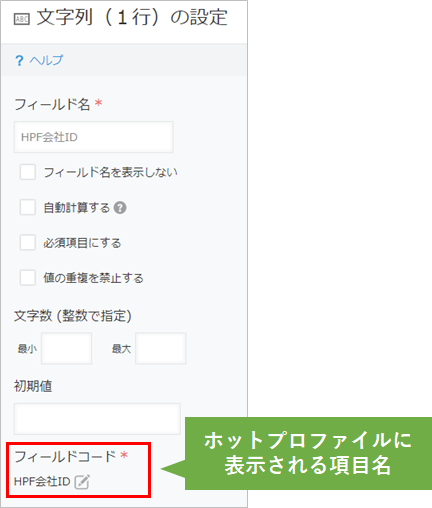Click the 自動計算する label text
432x508 pixels.
click(x=77, y=208)
